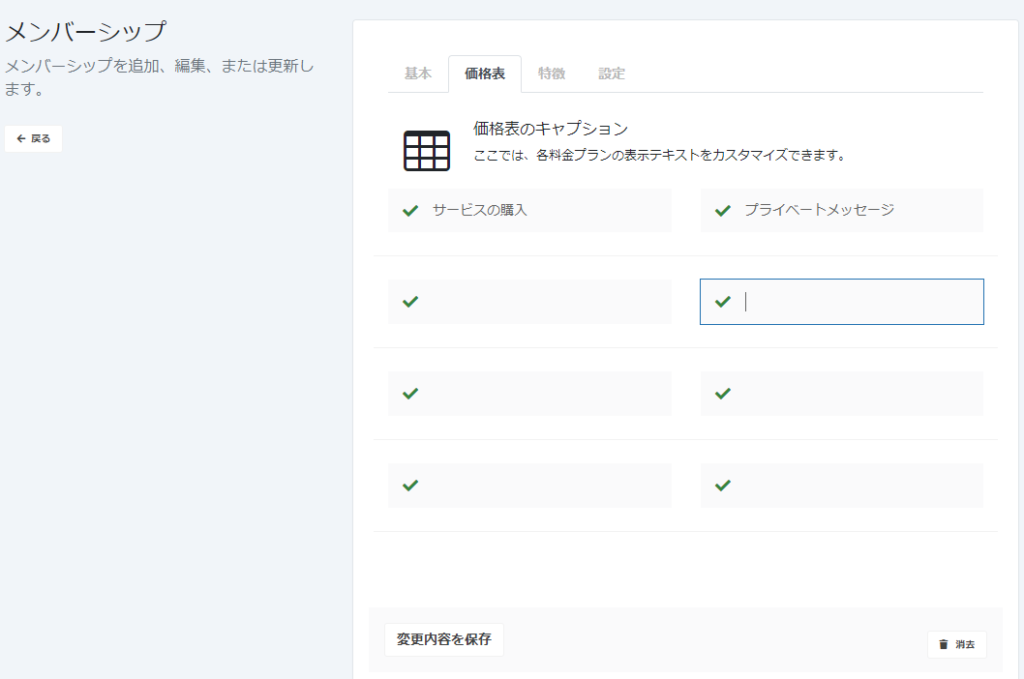Click checkmark in second row left field
Screen dimensions: 1024x679
pos(410,302)
